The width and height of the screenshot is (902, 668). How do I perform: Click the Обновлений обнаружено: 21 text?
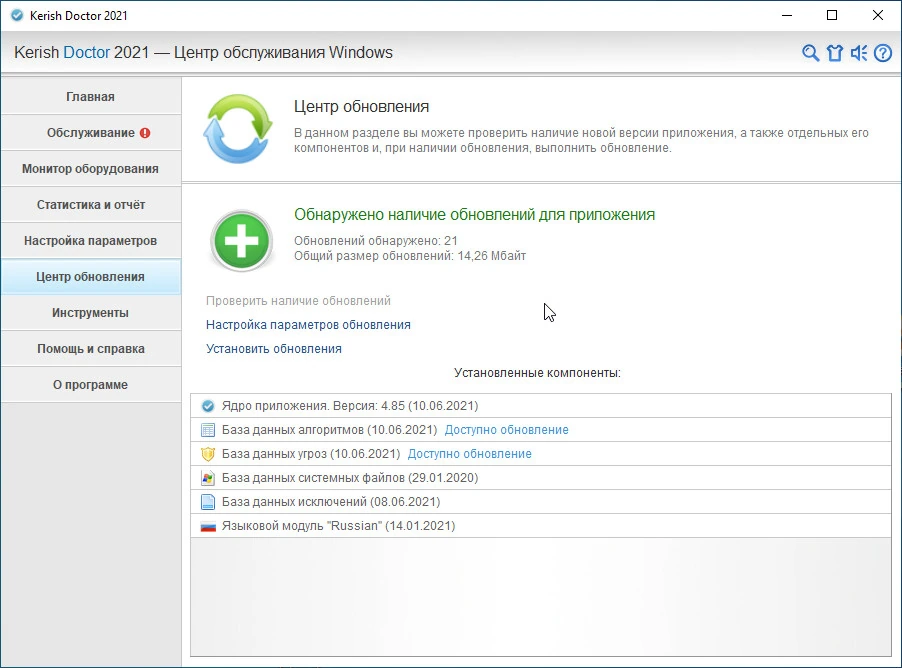[x=376, y=241]
